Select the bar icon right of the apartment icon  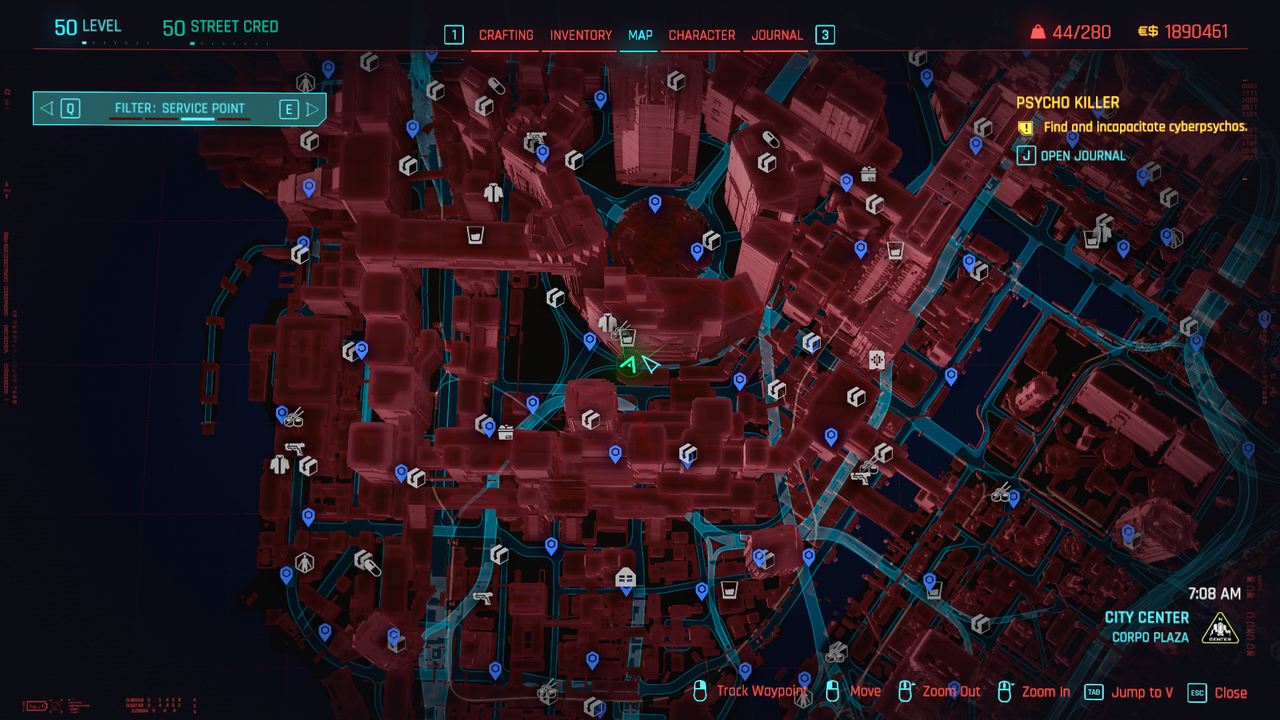[730, 589]
